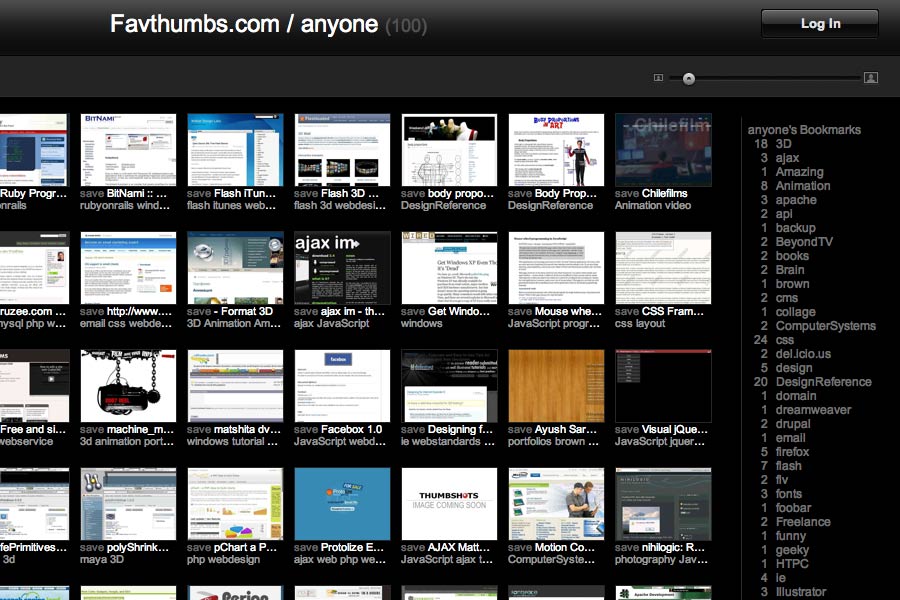Select the dreamweaver tag
900x600 pixels.
point(813,410)
